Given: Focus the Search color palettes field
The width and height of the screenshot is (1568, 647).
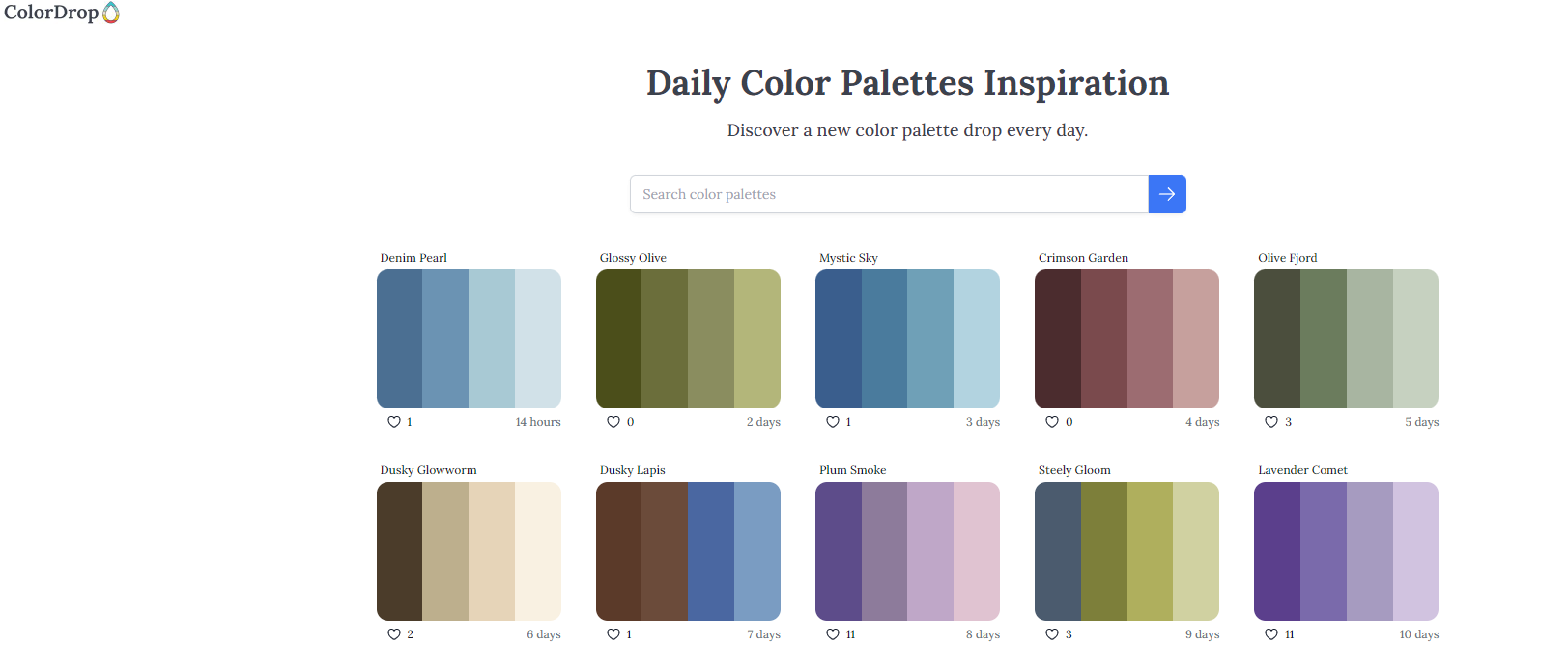Looking at the screenshot, I should tap(889, 194).
